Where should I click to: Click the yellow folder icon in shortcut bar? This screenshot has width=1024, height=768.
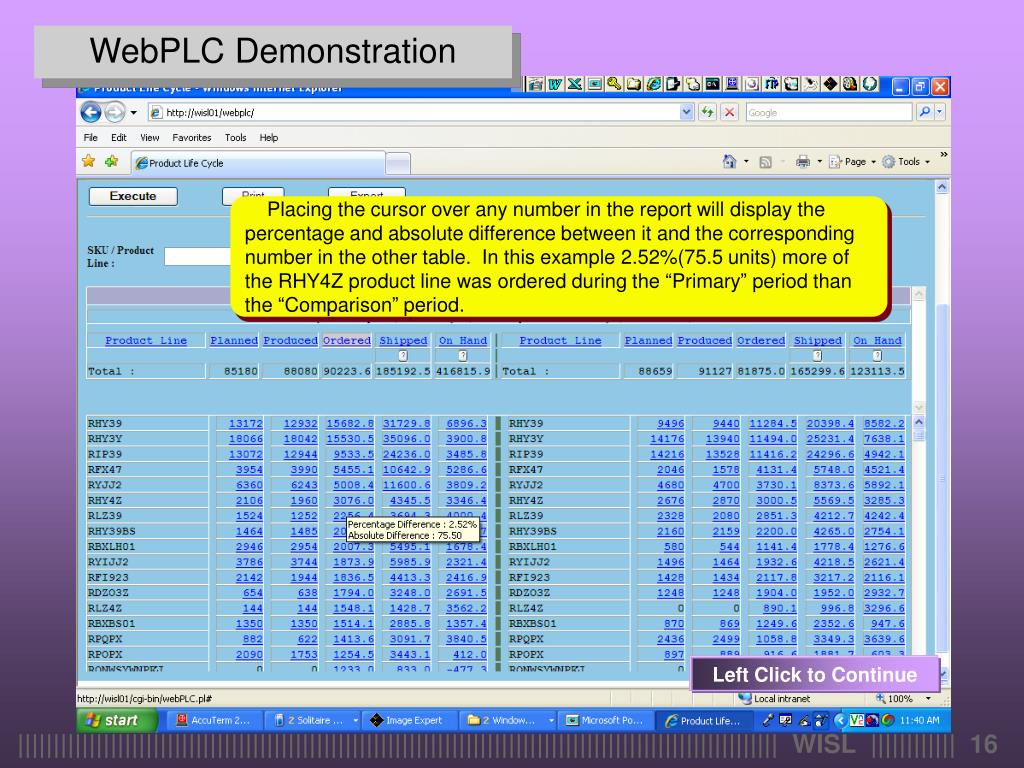tap(633, 84)
